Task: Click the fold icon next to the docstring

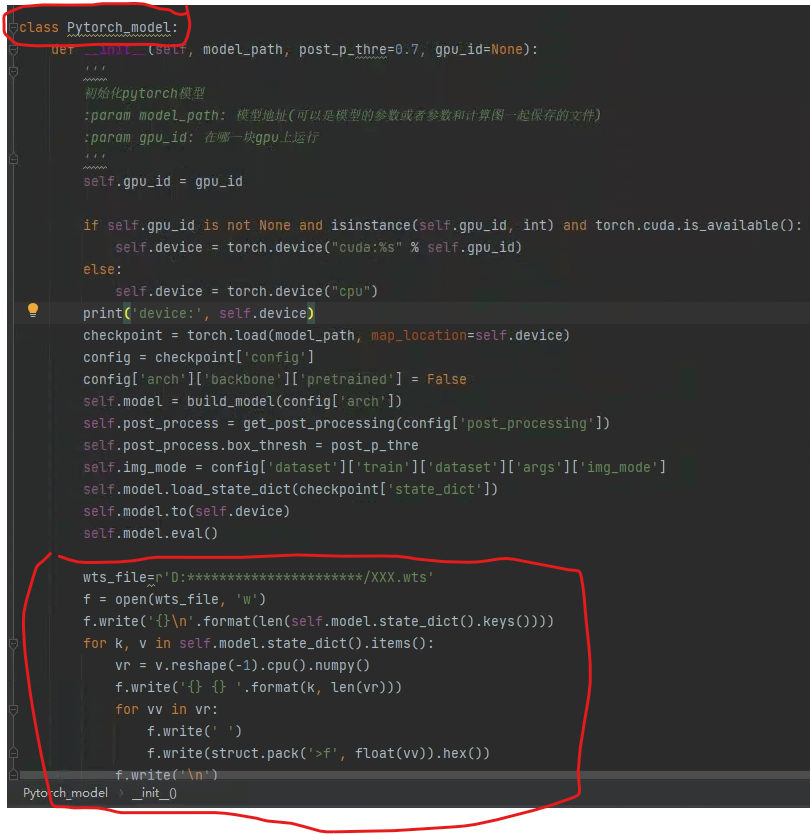Action: click(12, 72)
